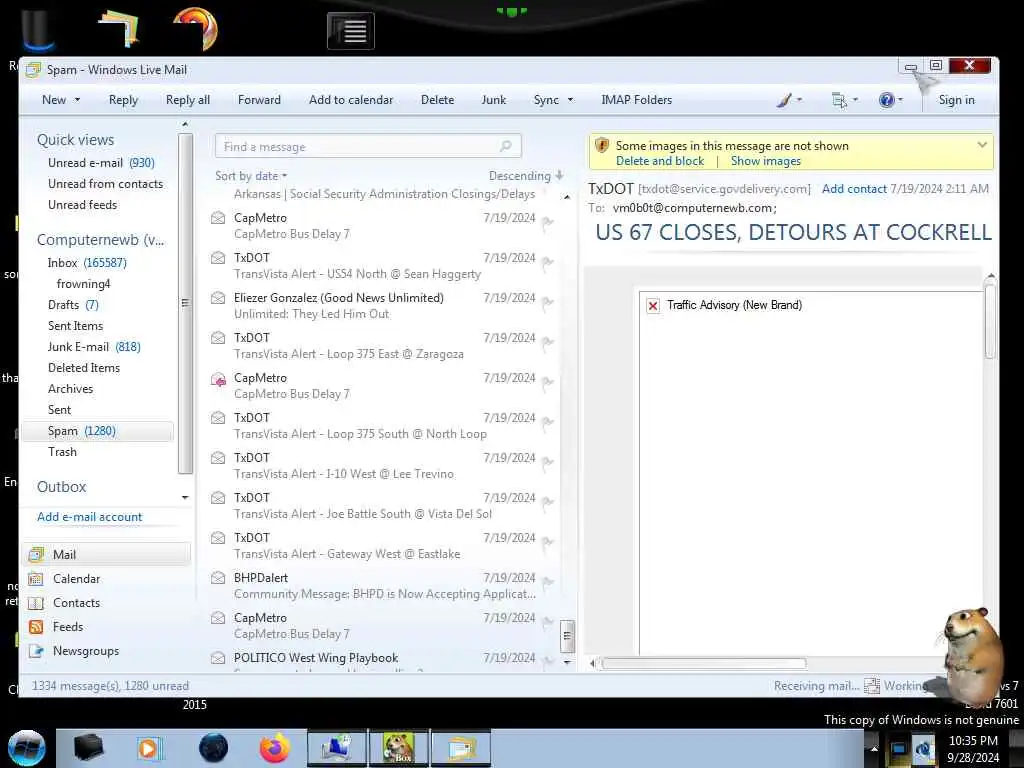Flag TxDOT Loop 375 East message
The height and width of the screenshot is (768, 1024).
[x=547, y=342]
